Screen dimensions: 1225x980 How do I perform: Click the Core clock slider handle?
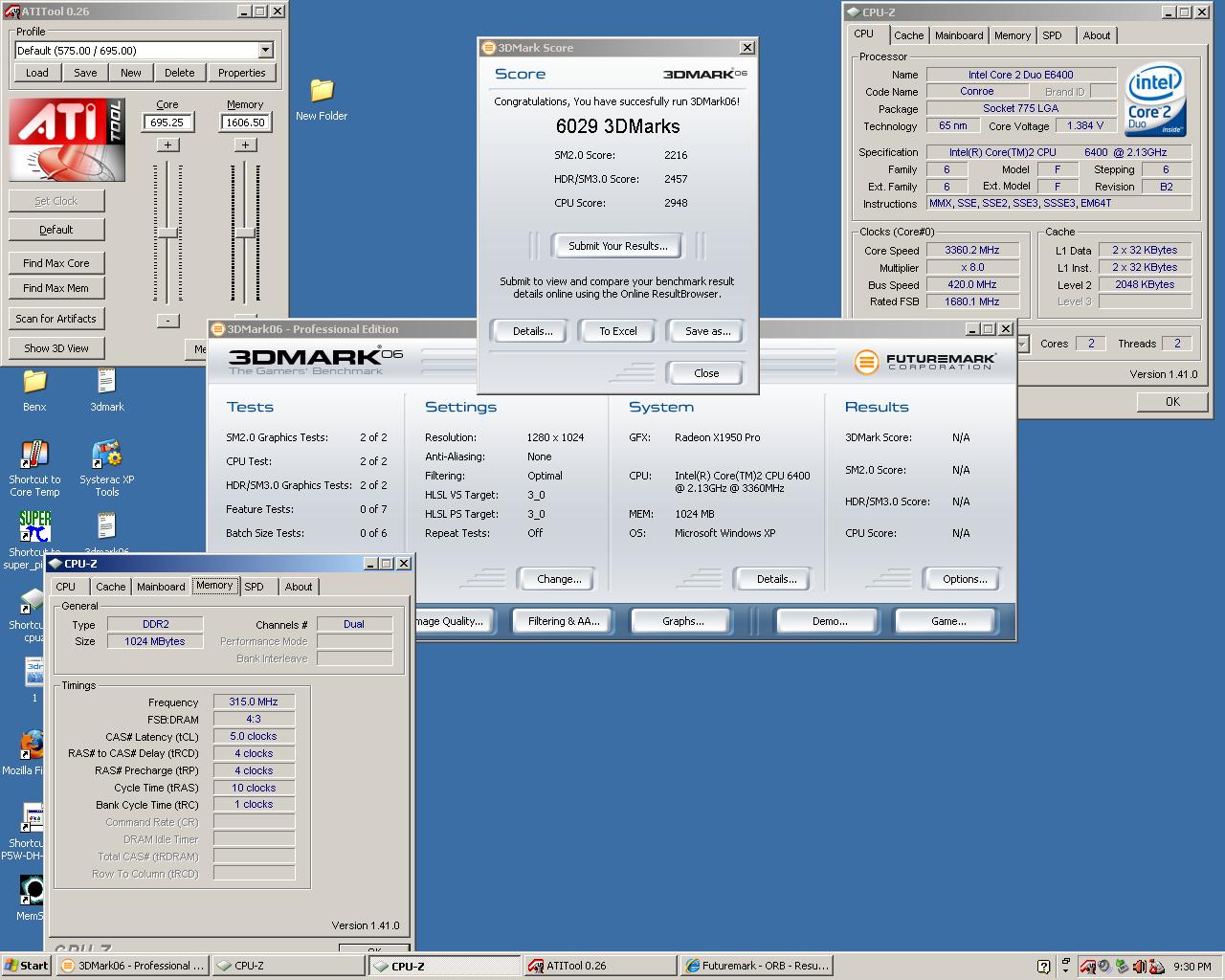click(x=167, y=233)
